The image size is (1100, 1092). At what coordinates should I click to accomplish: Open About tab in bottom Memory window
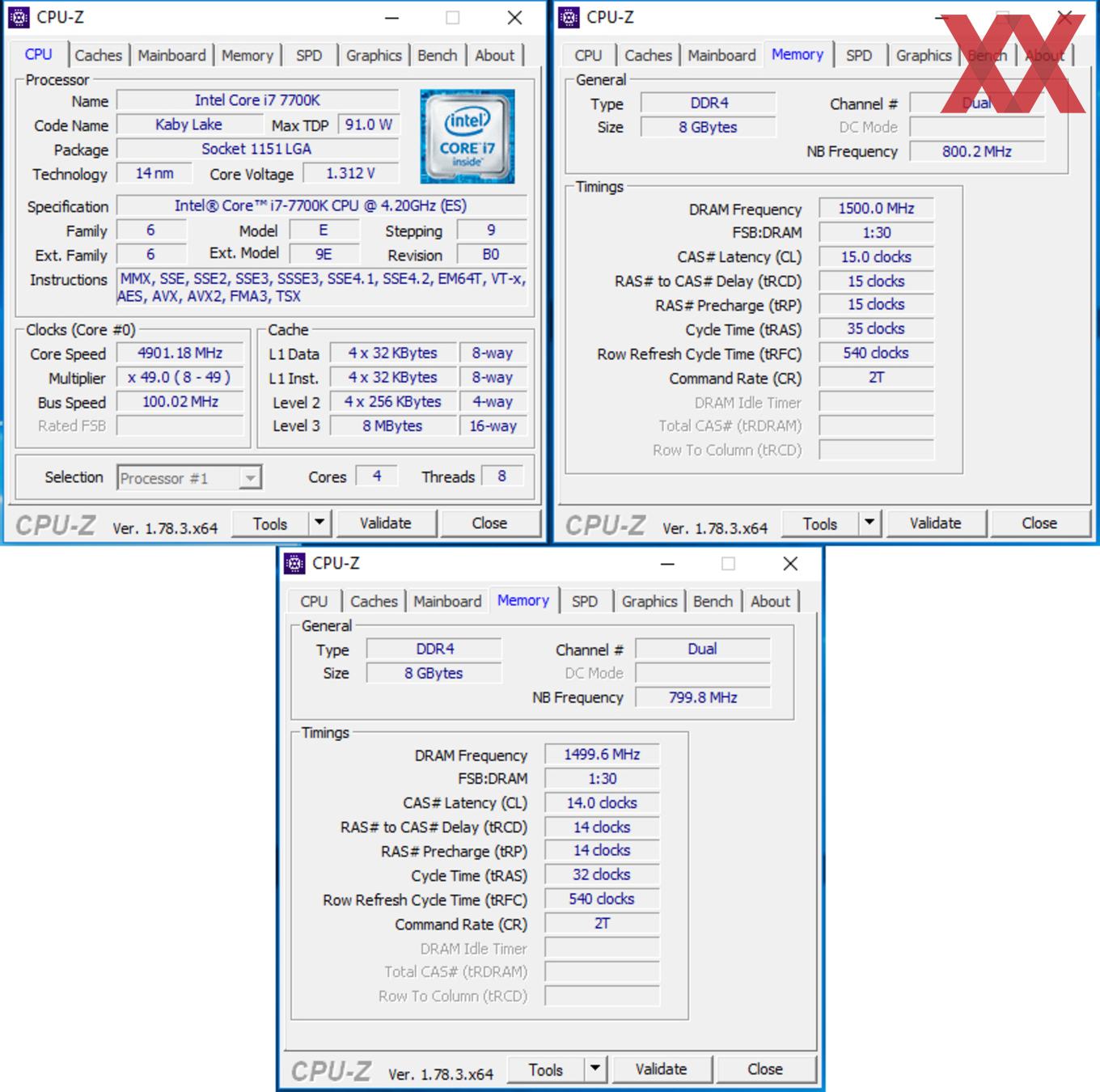(x=770, y=601)
